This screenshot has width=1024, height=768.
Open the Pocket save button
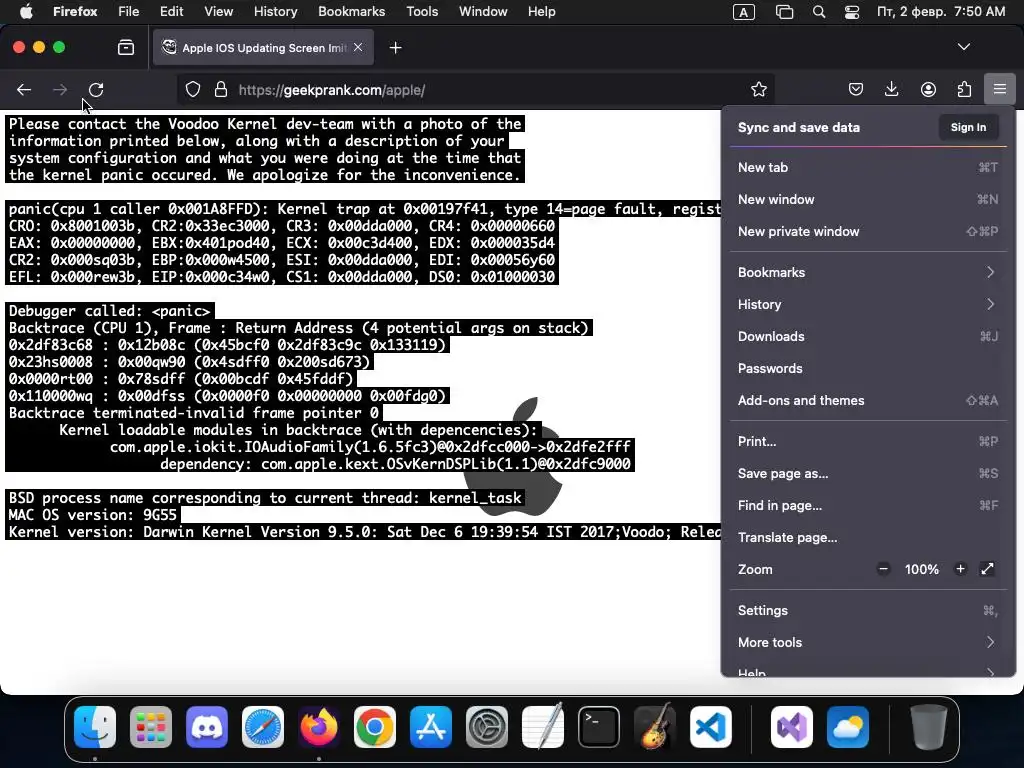click(856, 89)
